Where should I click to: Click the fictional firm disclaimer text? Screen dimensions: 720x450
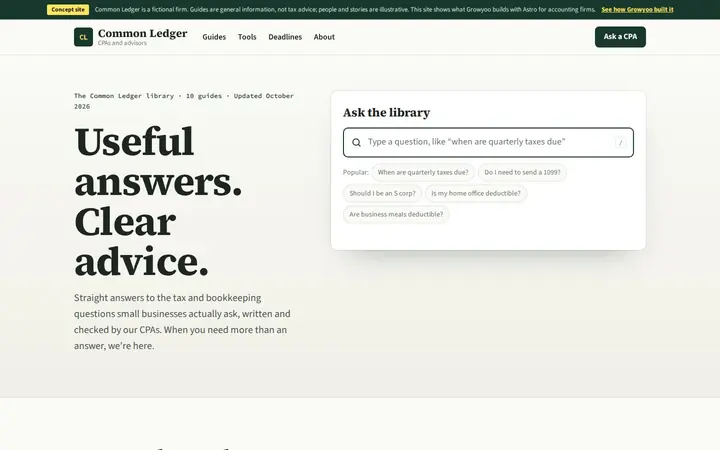click(345, 9)
